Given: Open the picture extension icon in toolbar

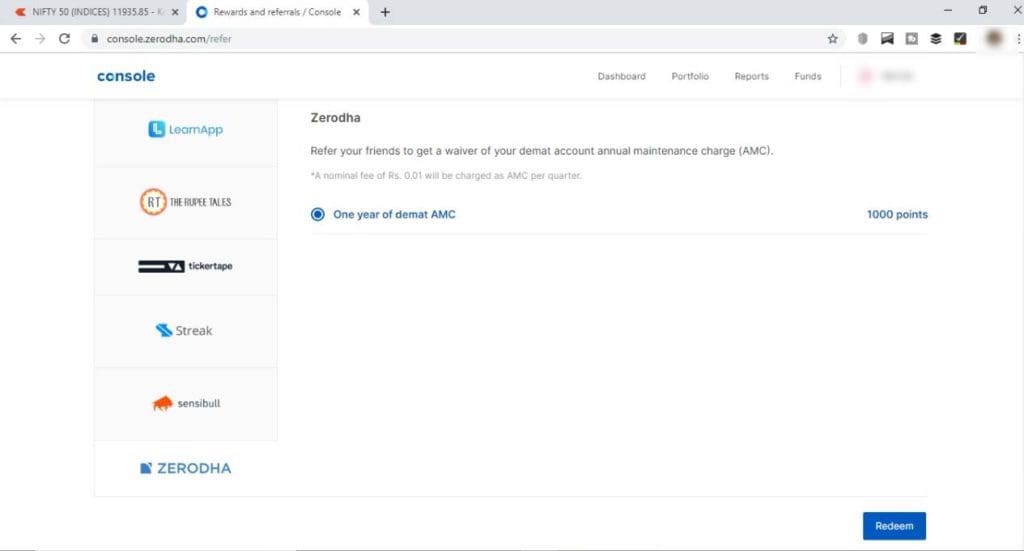Looking at the screenshot, I should coord(887,39).
